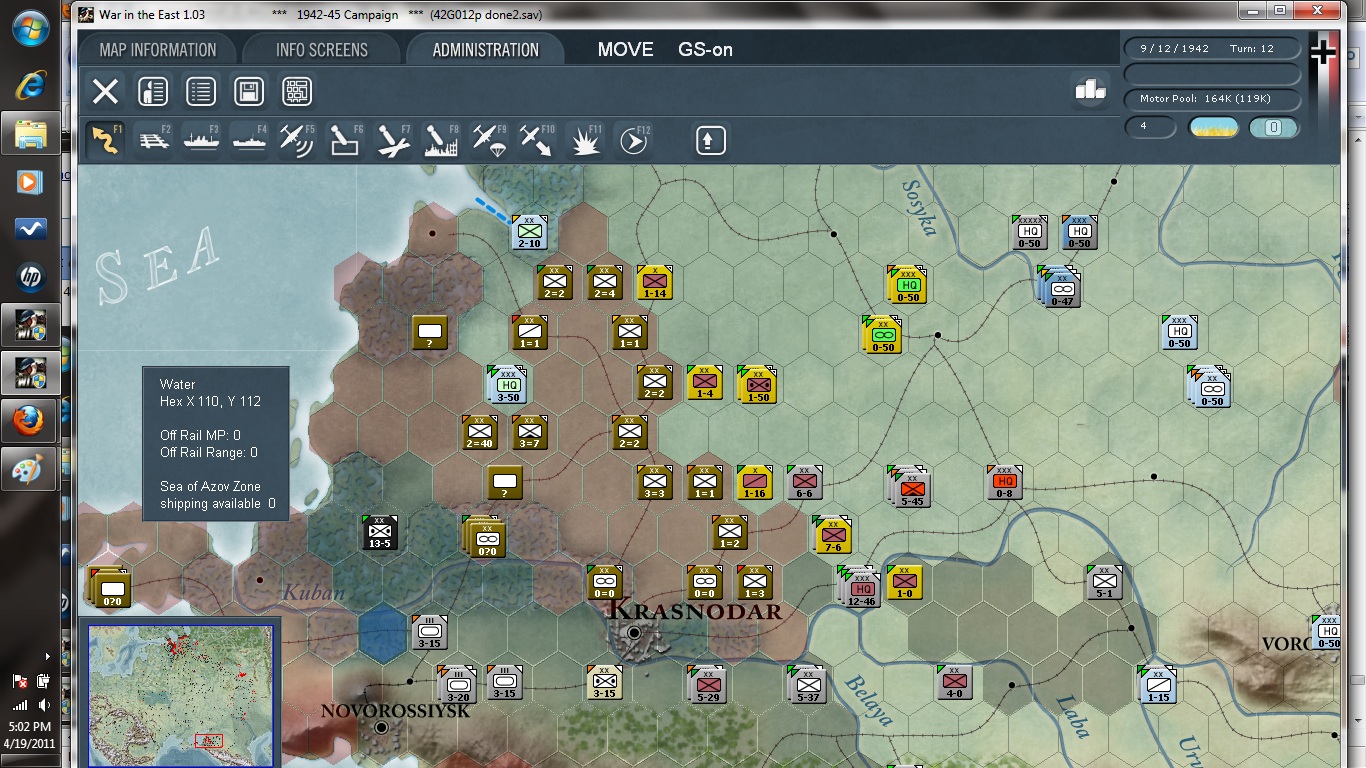Image resolution: width=1366 pixels, height=768 pixels.
Task: Select the yellow 7-6 unit counter
Action: click(832, 534)
